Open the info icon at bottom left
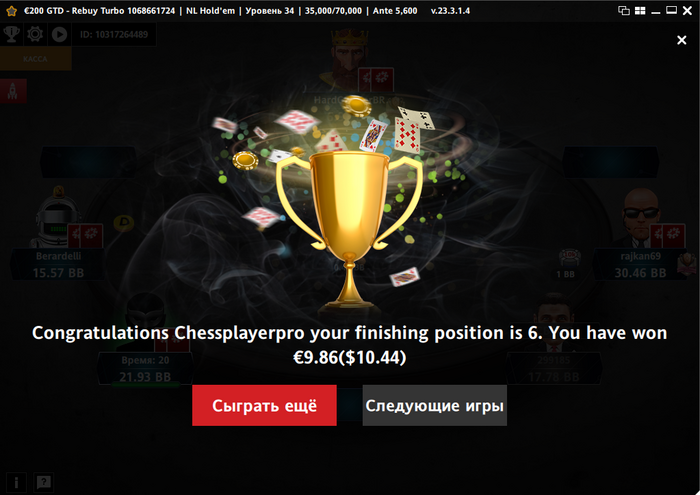 tap(16, 483)
